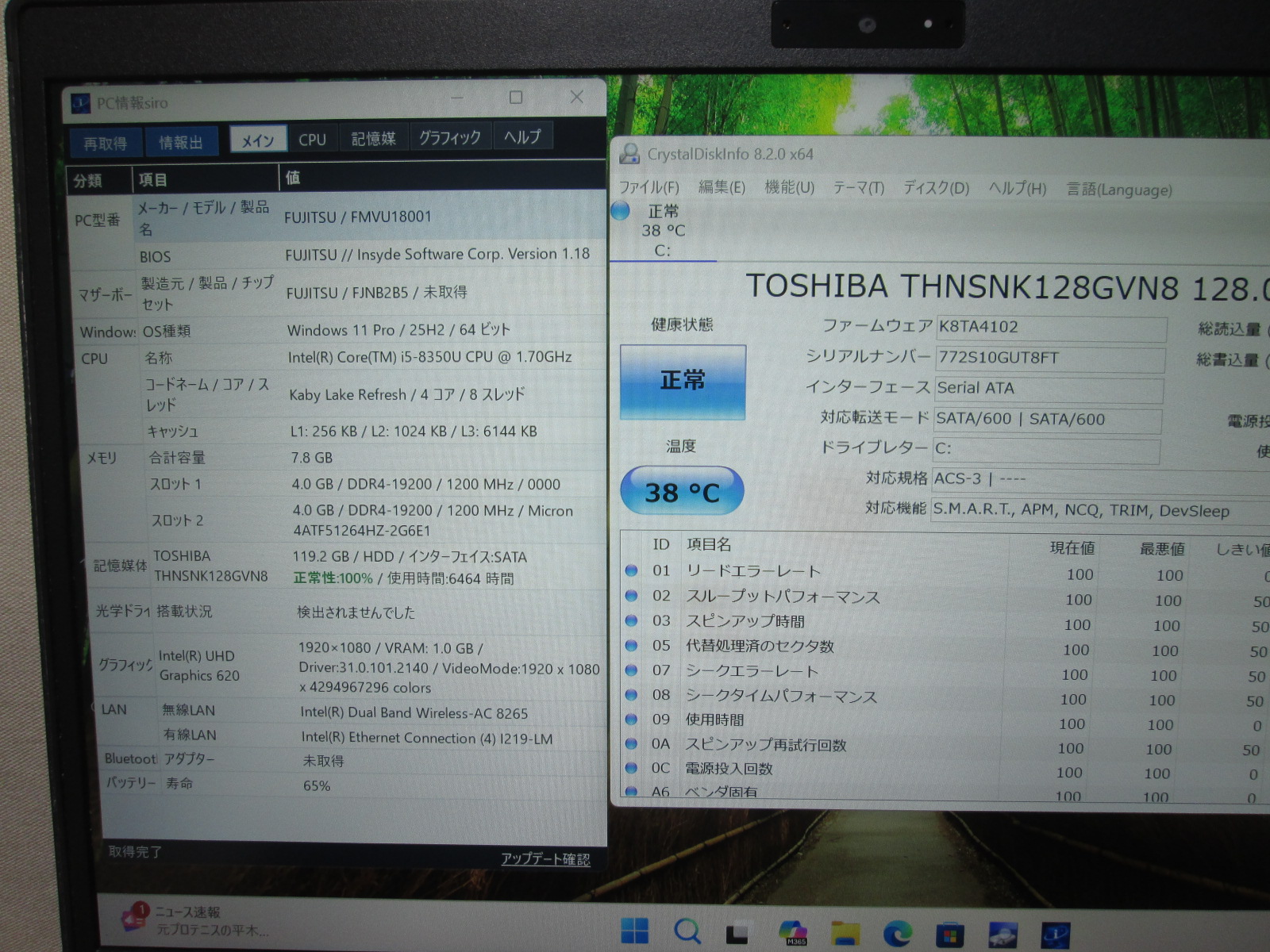Click the PC情報siro title bar app icon

80,103
